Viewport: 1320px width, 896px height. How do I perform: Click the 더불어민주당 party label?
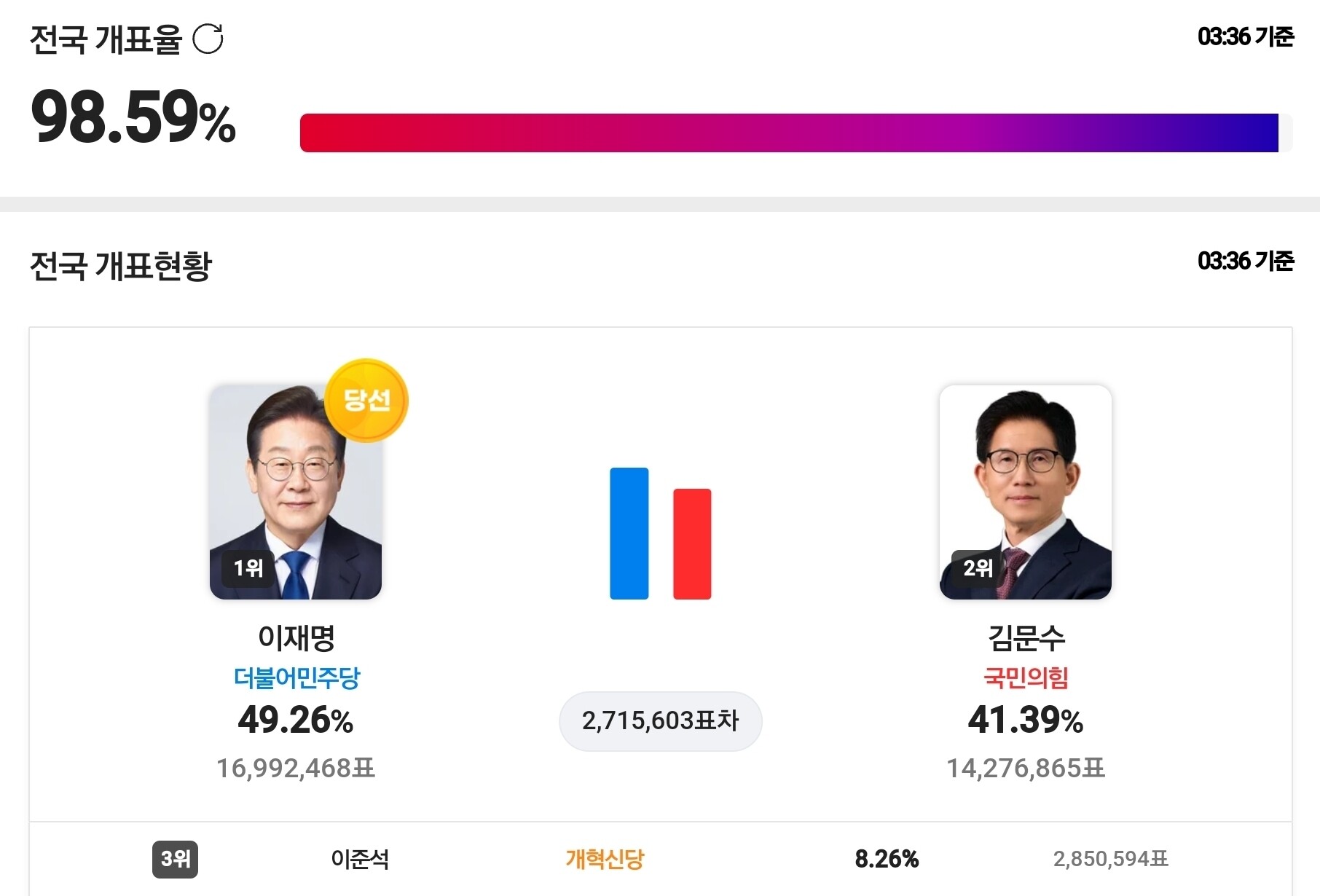click(x=296, y=678)
